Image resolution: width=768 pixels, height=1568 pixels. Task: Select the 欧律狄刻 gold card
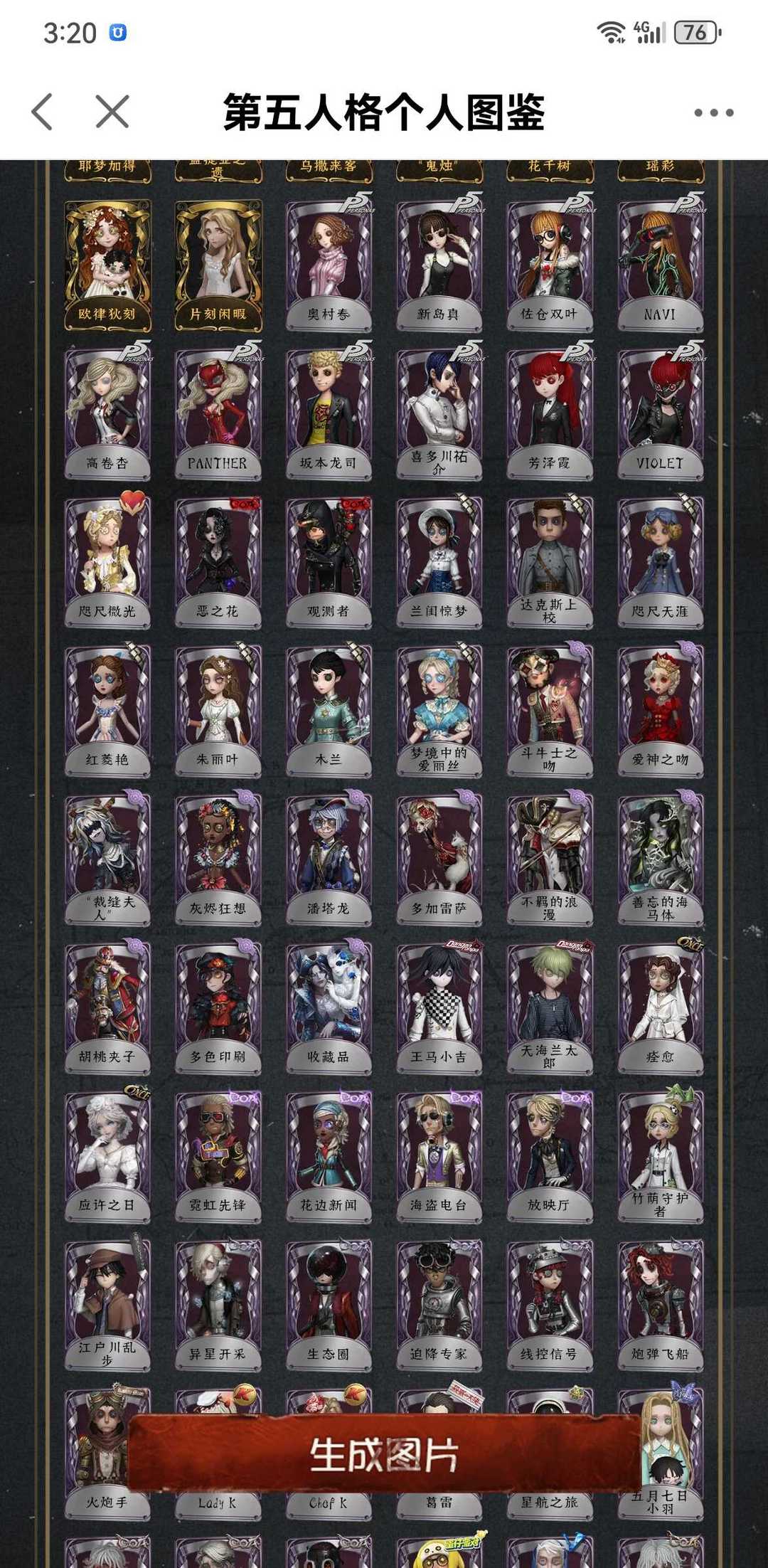pos(107,266)
